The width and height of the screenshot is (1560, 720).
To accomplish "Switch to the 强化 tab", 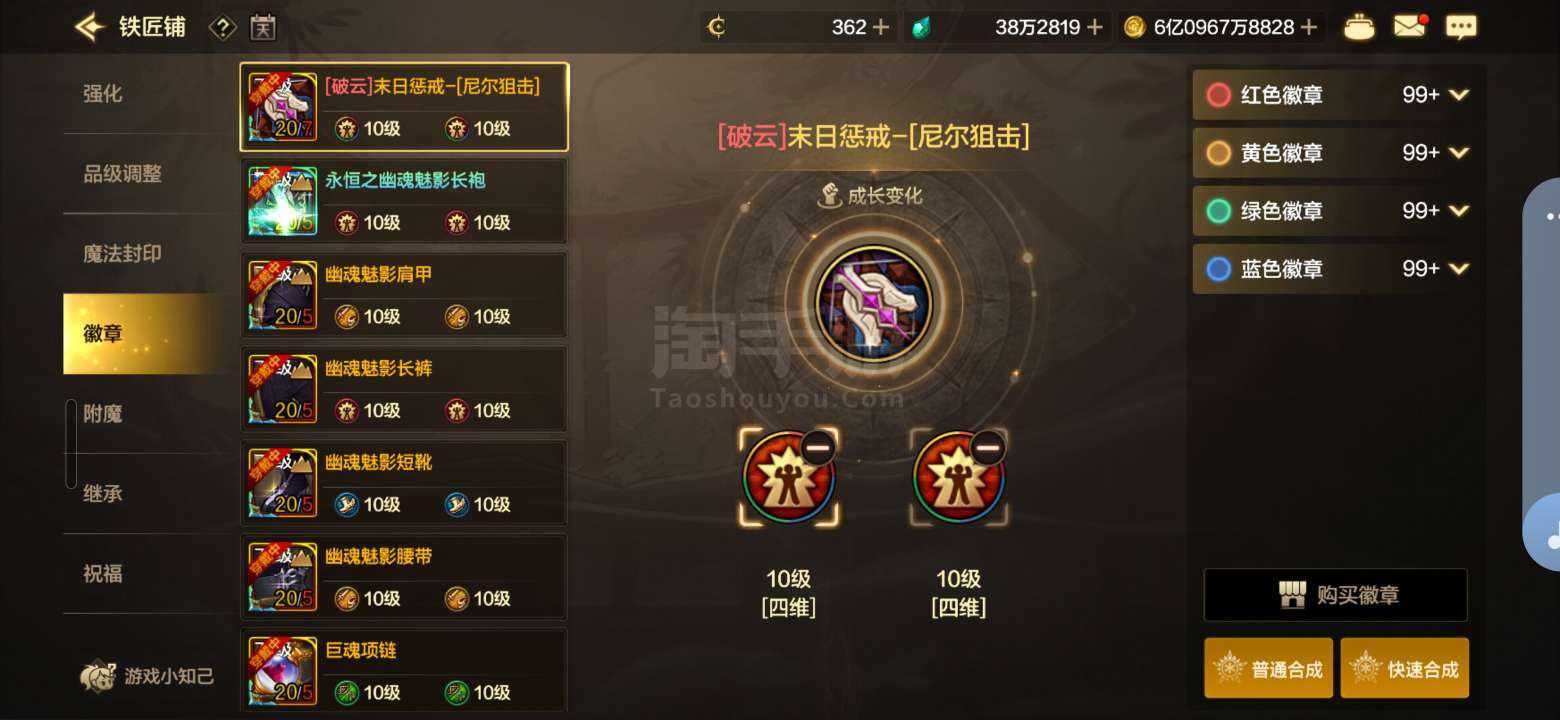I will 103,94.
